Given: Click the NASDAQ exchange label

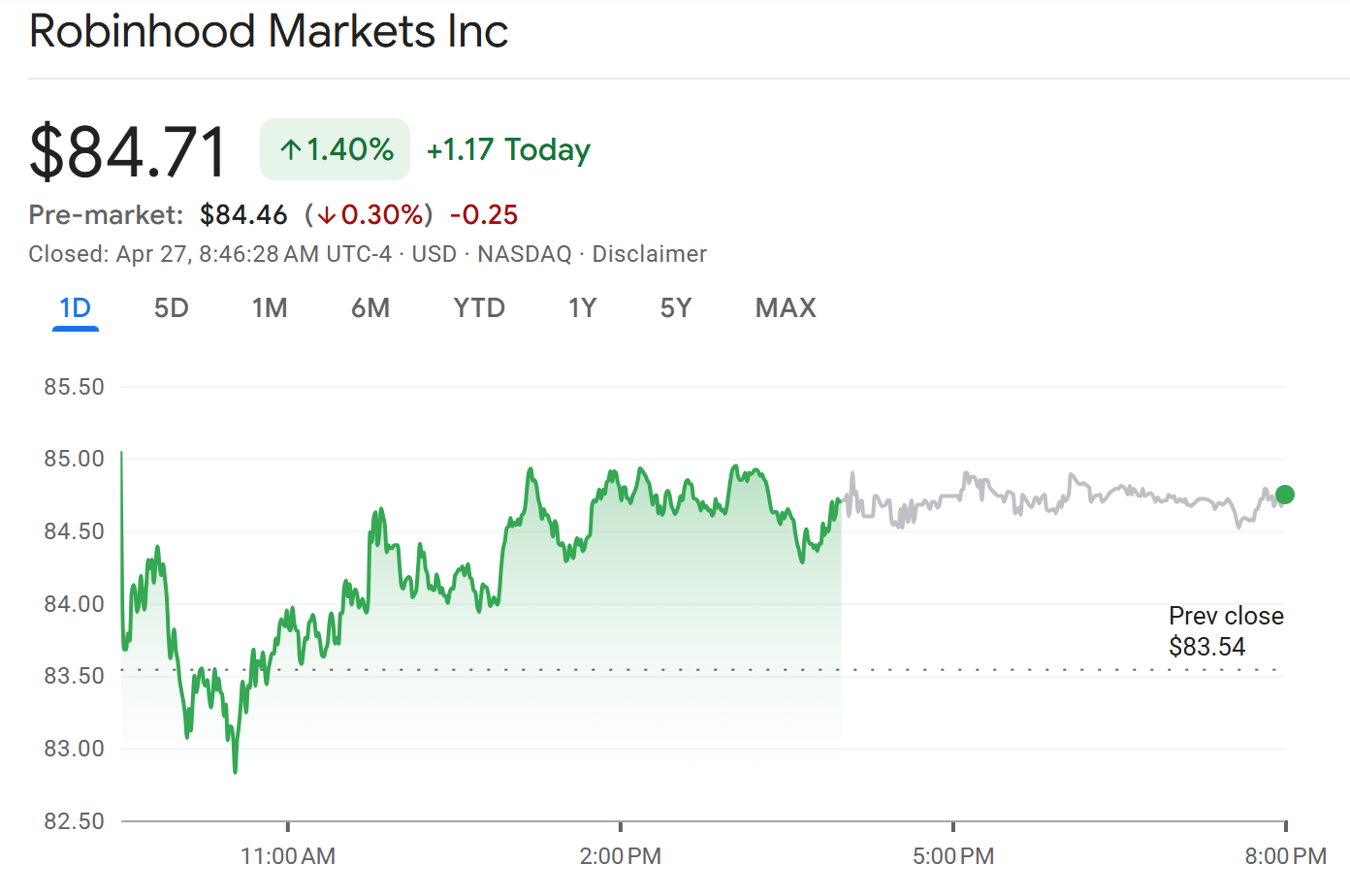Looking at the screenshot, I should pyautogui.click(x=524, y=253).
